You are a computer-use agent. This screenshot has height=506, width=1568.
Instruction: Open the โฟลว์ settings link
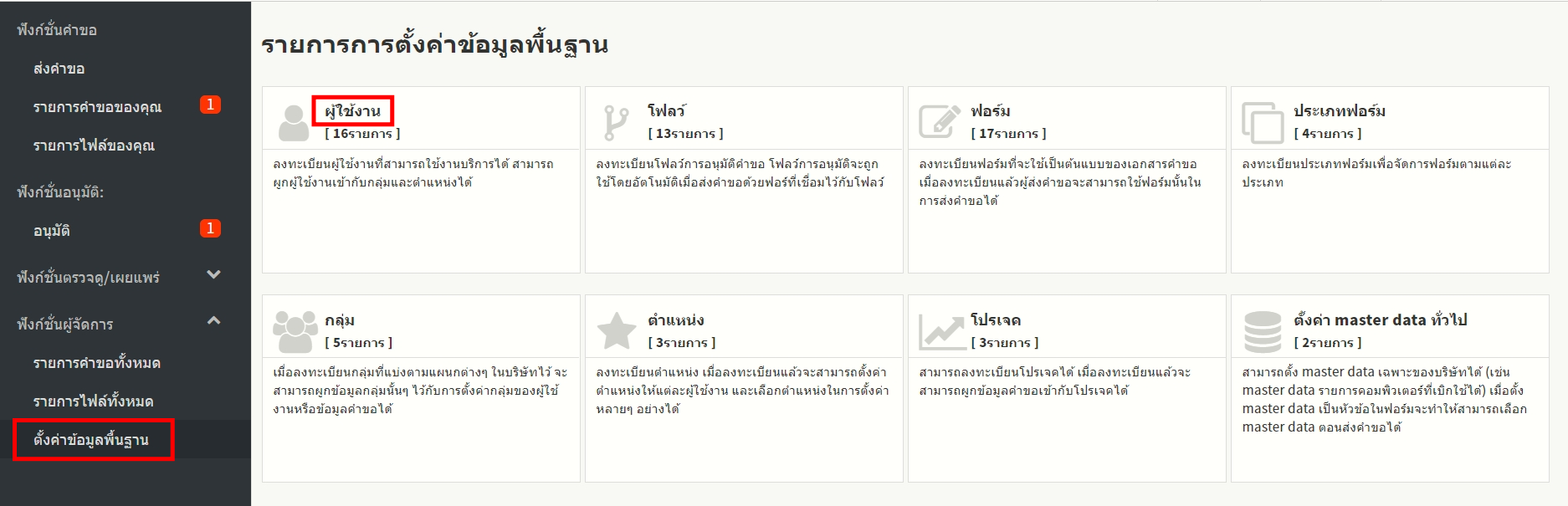click(666, 110)
